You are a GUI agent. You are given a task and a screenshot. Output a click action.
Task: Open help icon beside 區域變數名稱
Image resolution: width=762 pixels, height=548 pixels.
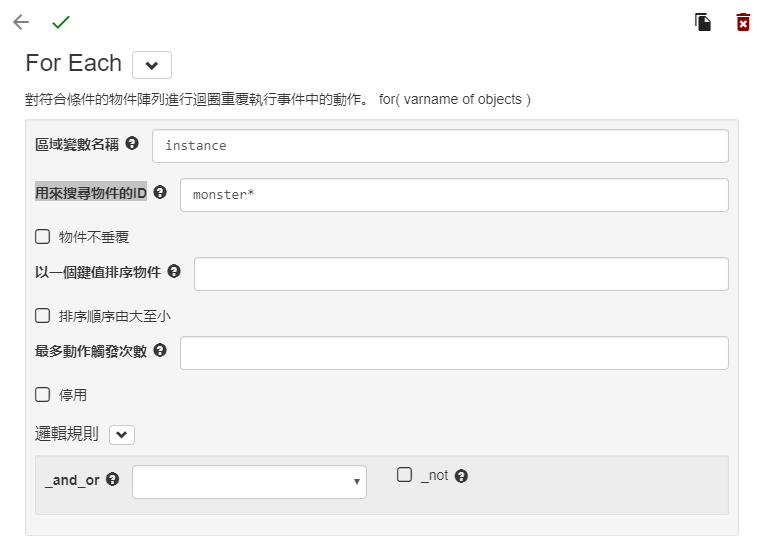tap(132, 143)
